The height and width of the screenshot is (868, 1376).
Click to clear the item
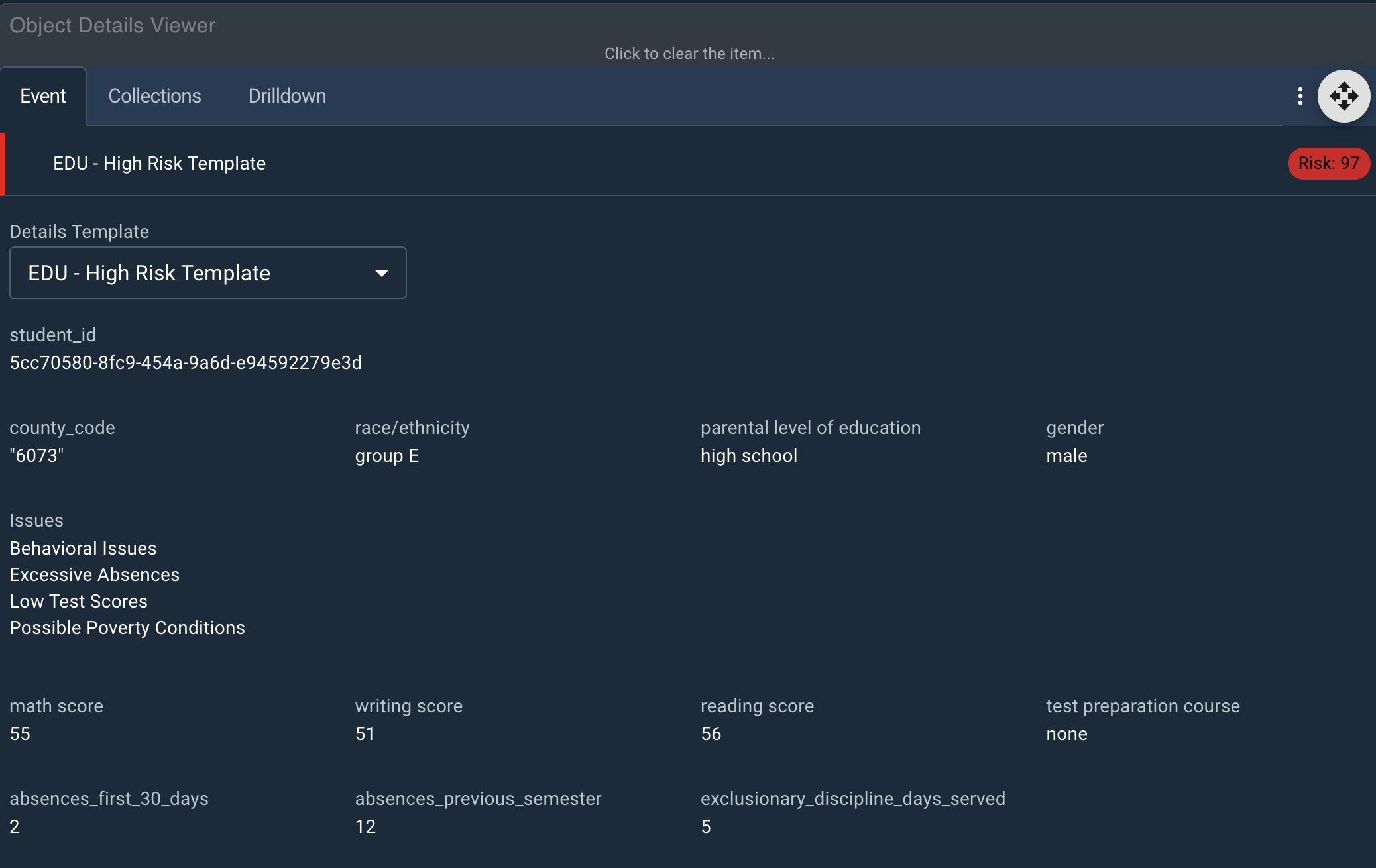(689, 54)
